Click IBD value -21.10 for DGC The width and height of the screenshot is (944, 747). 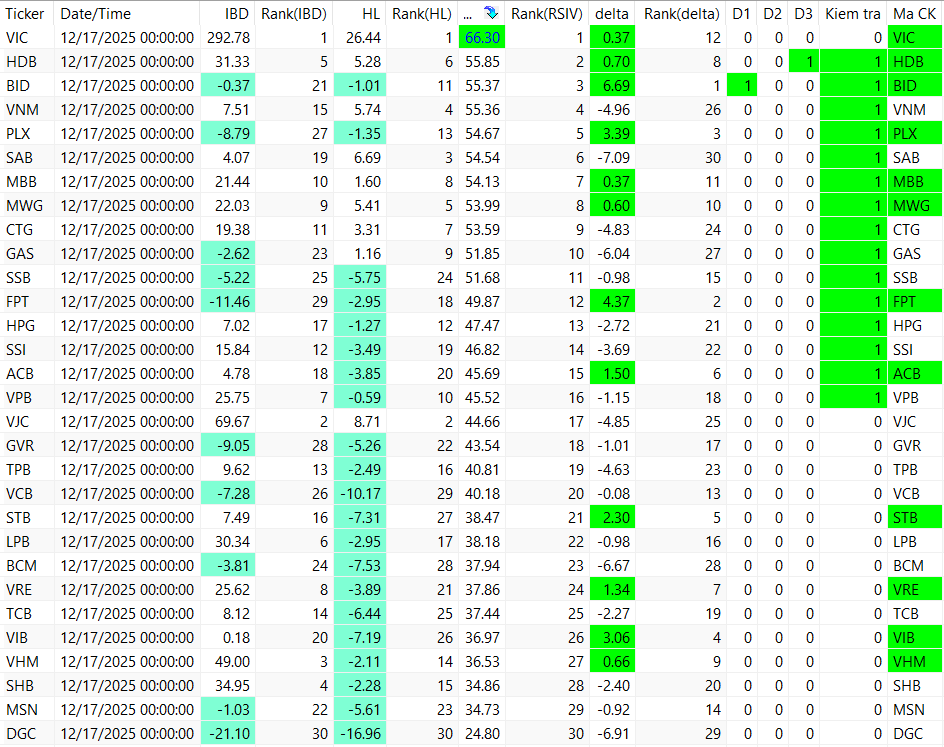228,734
